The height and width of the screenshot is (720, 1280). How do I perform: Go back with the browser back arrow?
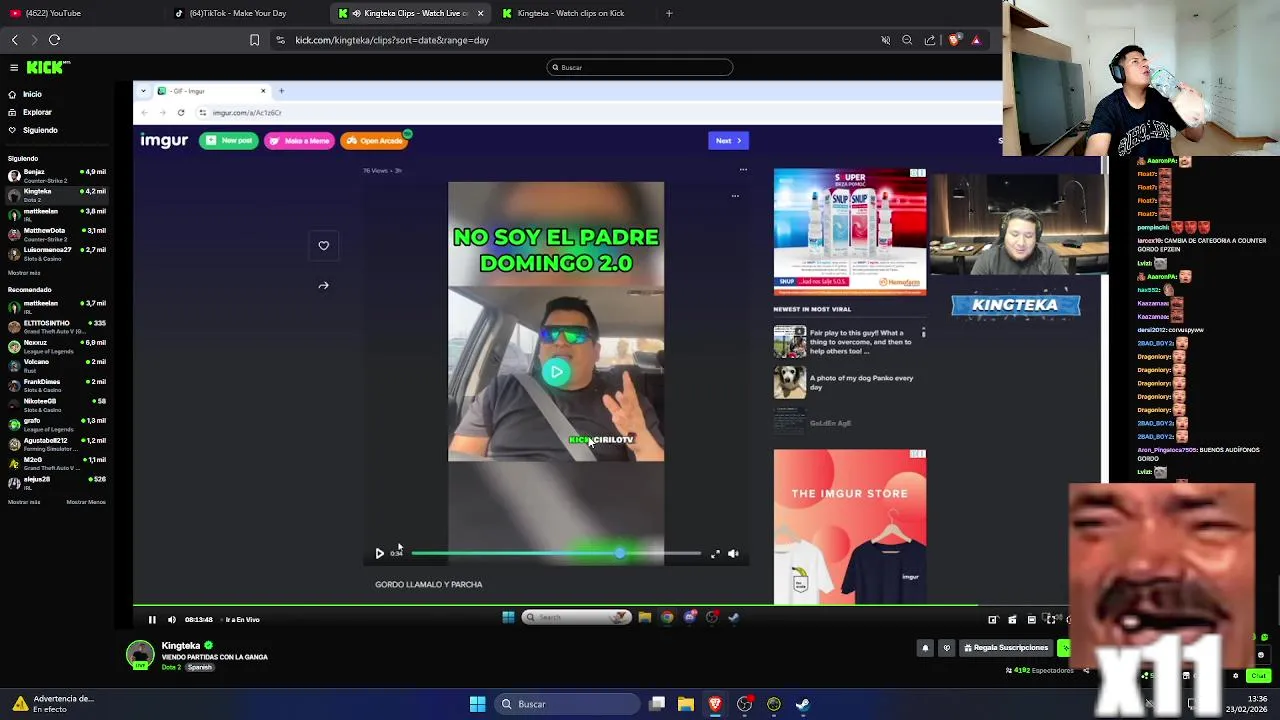coord(14,40)
